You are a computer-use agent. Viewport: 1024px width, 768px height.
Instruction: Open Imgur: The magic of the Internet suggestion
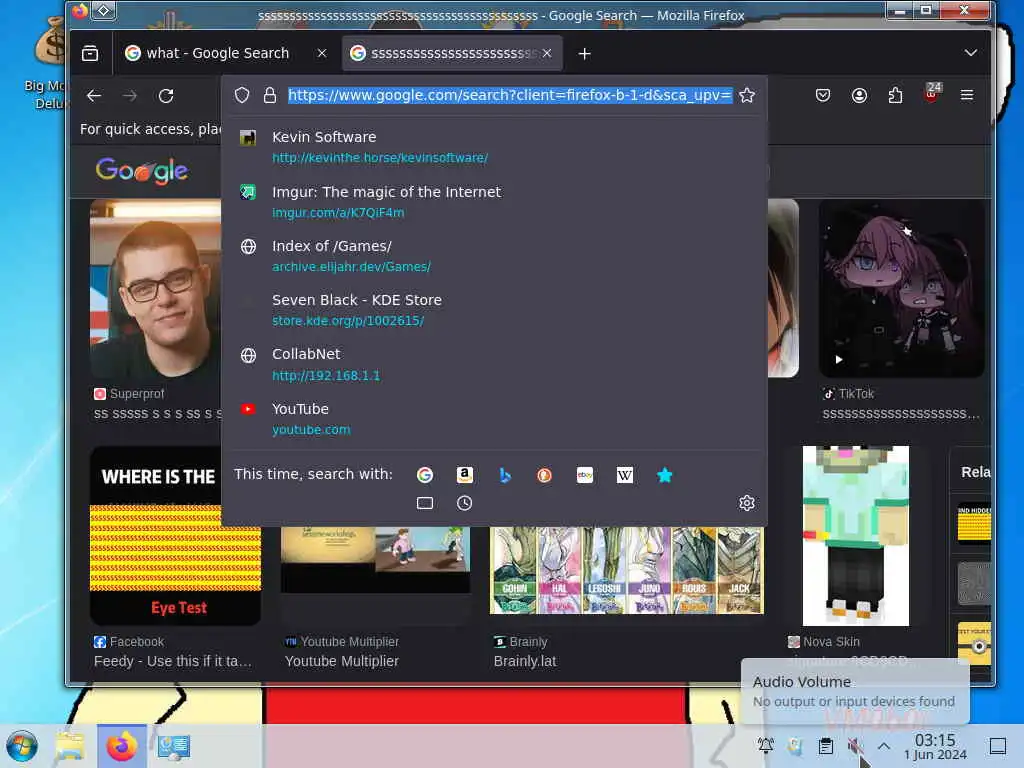pos(494,202)
